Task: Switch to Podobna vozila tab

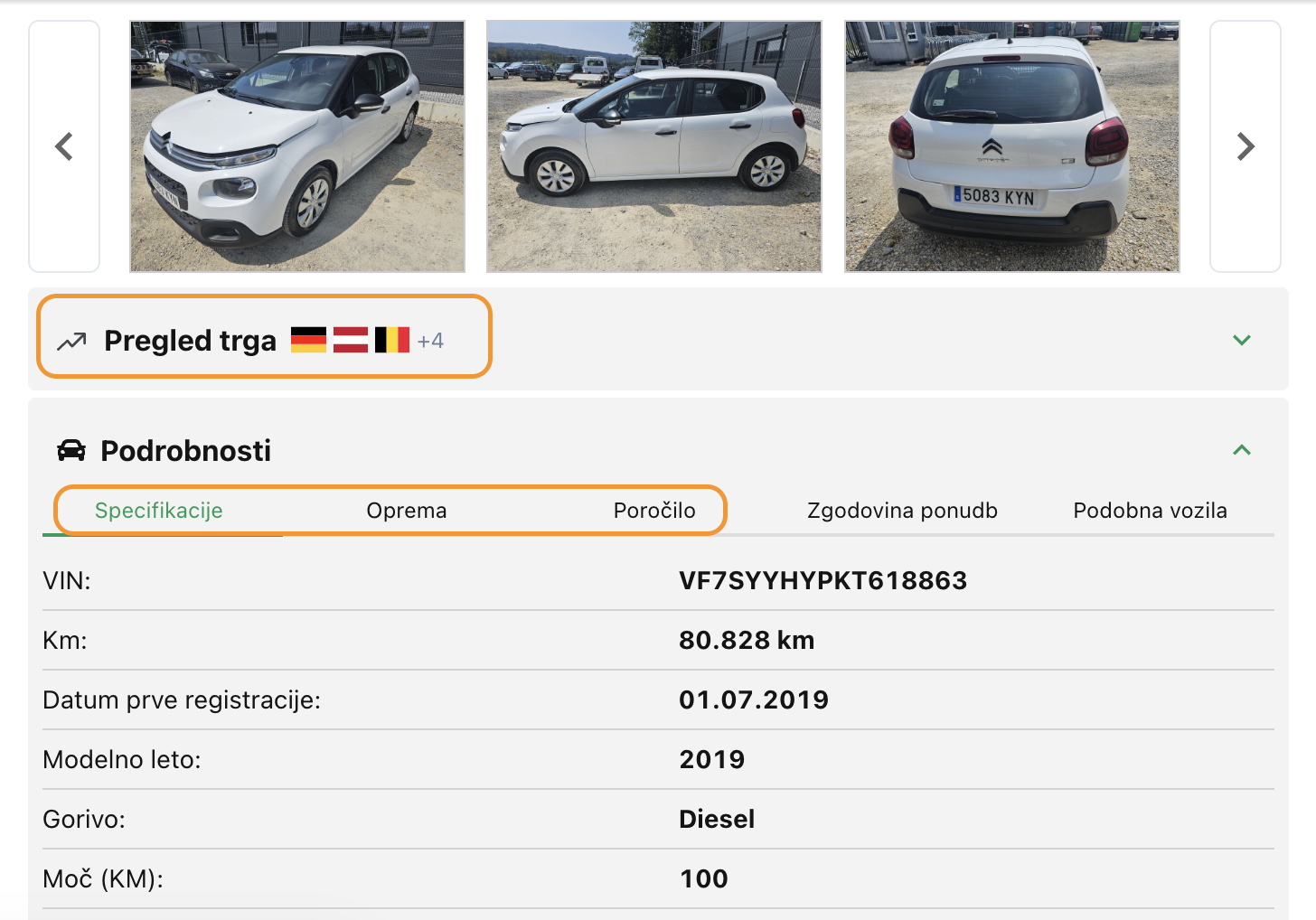Action: click(1150, 511)
